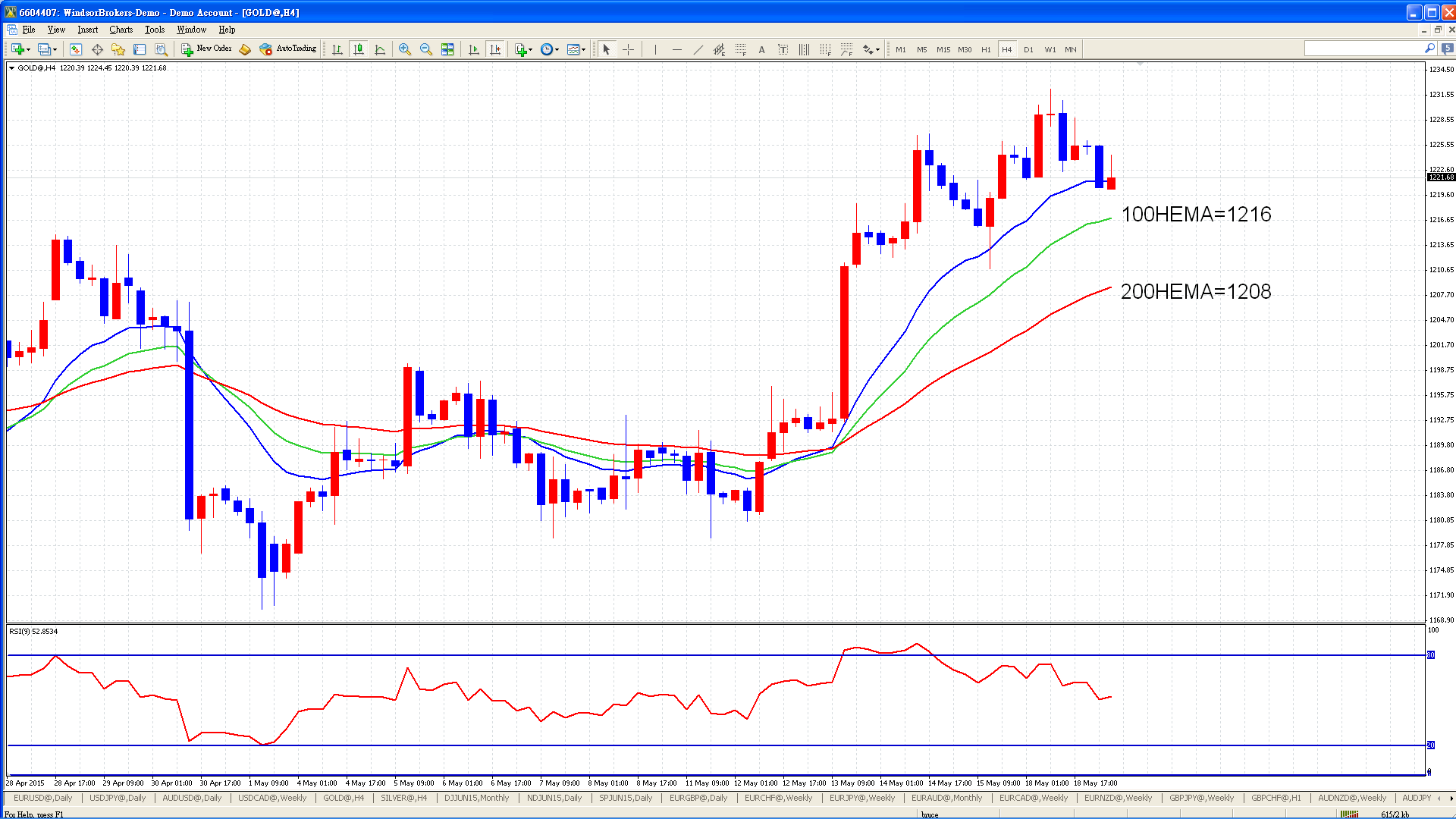
Task: Expand the Templates dropdown arrow
Action: 584,49
